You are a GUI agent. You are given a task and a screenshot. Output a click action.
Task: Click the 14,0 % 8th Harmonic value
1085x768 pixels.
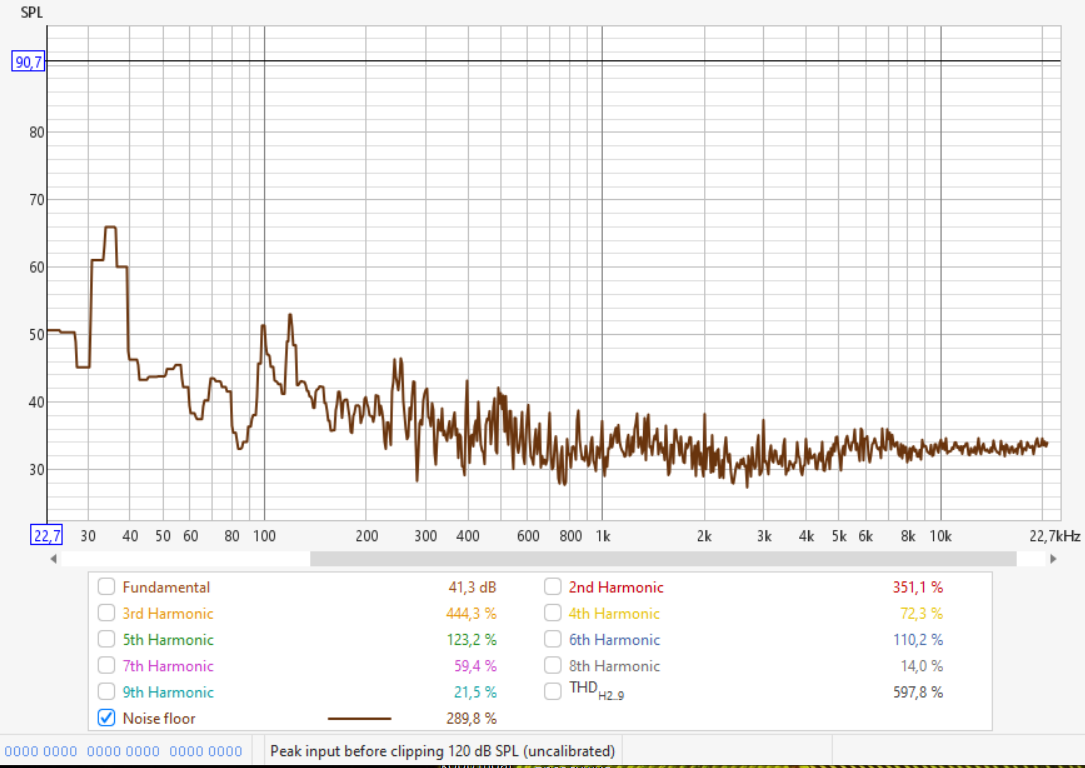click(x=922, y=666)
